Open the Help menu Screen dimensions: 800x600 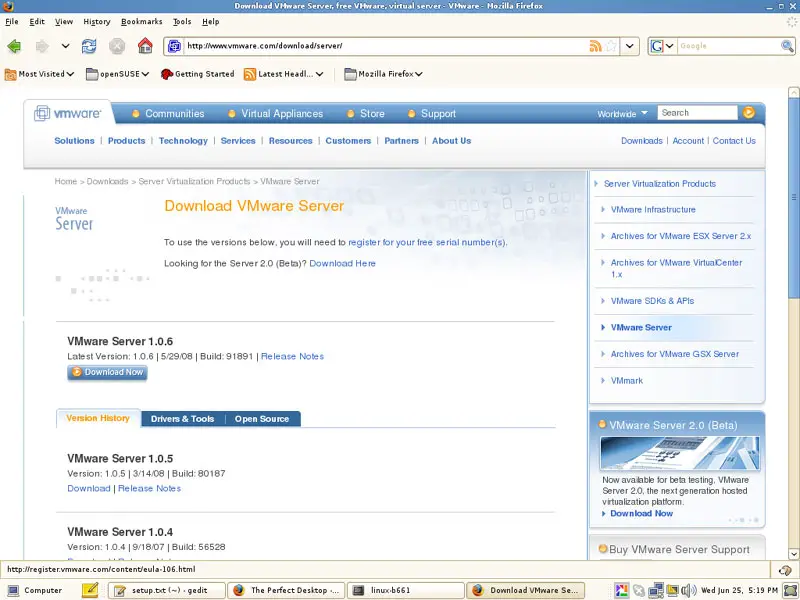tap(211, 21)
